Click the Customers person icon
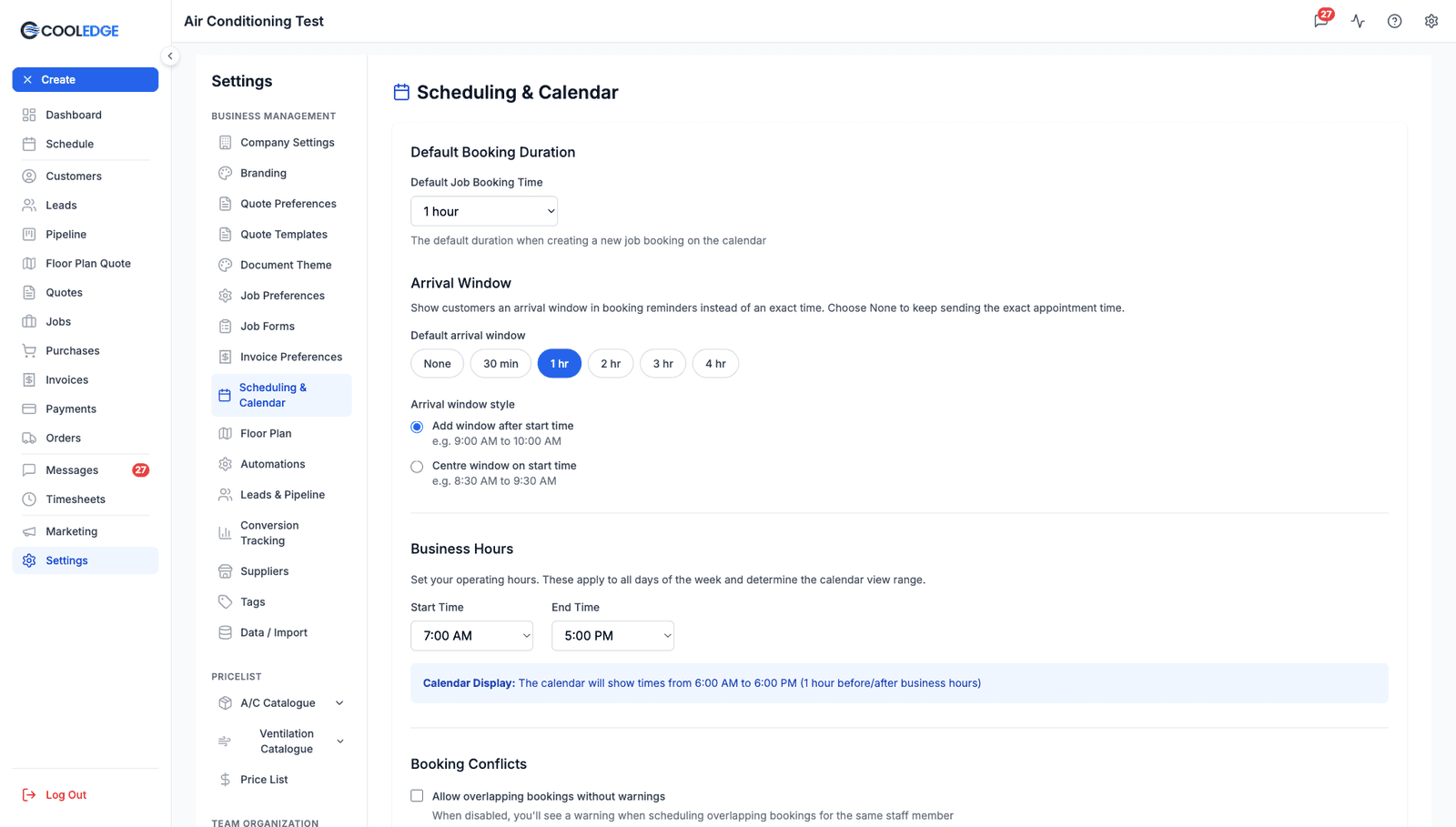 coord(29,176)
